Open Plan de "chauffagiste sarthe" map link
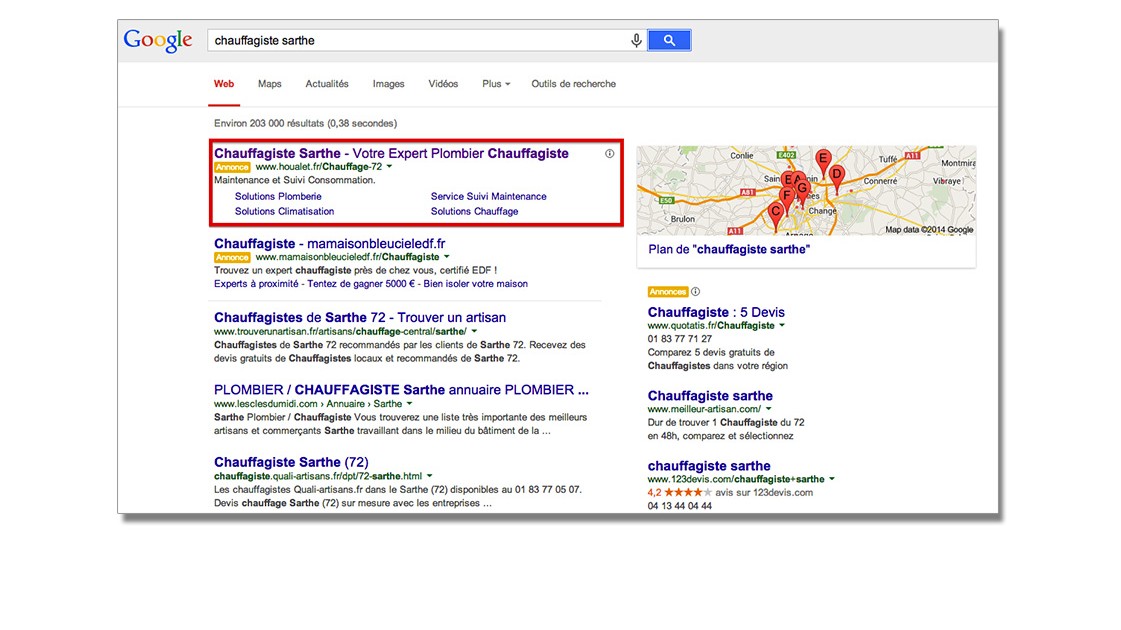Image resolution: width=1121 pixels, height=630 pixels. tap(729, 250)
